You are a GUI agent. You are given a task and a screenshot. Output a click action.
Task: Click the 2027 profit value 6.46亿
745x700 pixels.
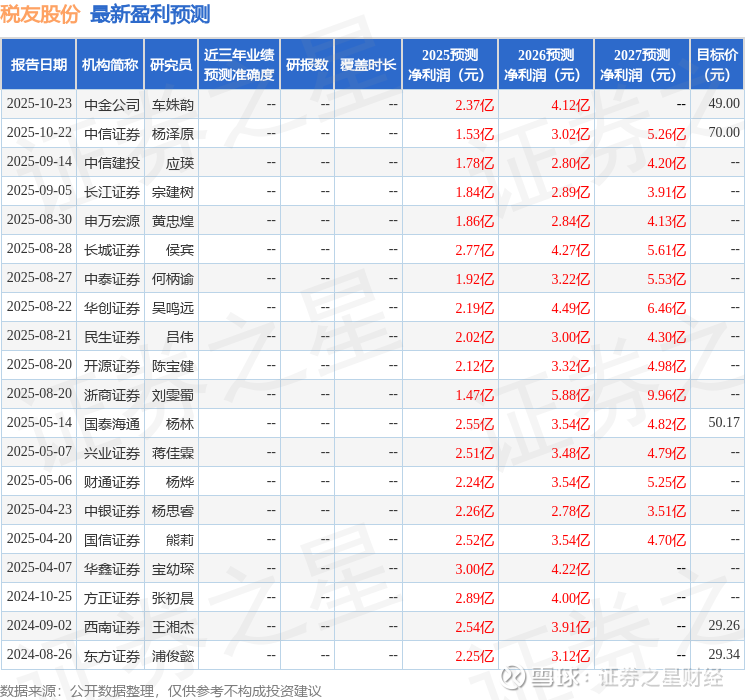tap(667, 308)
